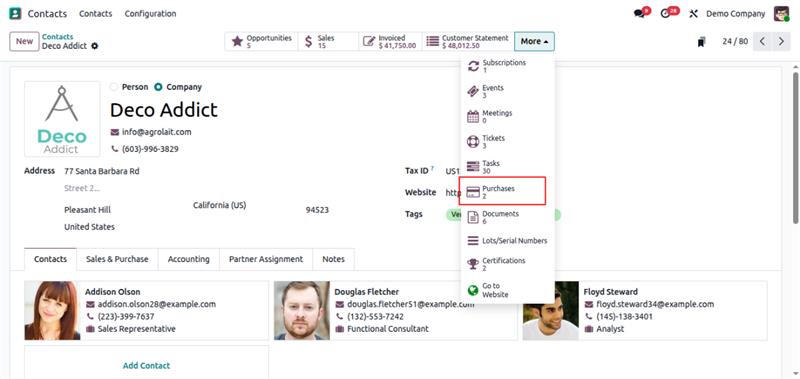
Task: Click the Subscriptions refresh icon
Action: [473, 66]
